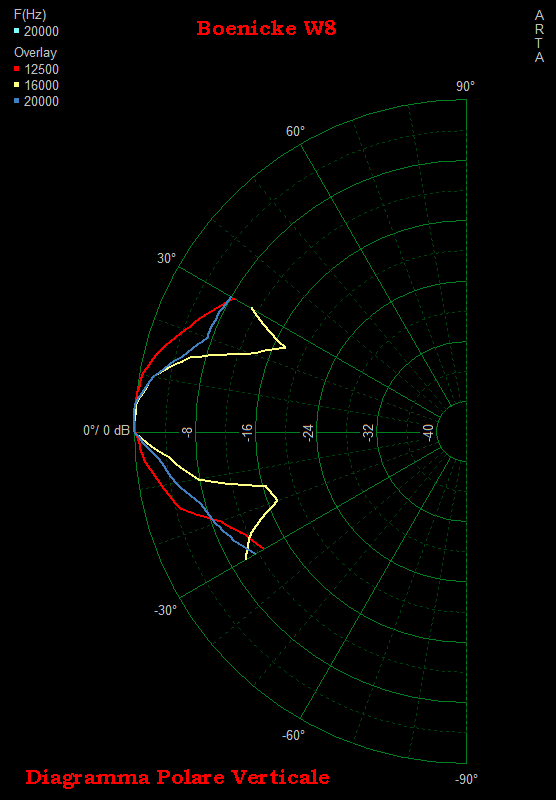
Task: Click the F(Hz) legend heading
Action: tap(30, 15)
